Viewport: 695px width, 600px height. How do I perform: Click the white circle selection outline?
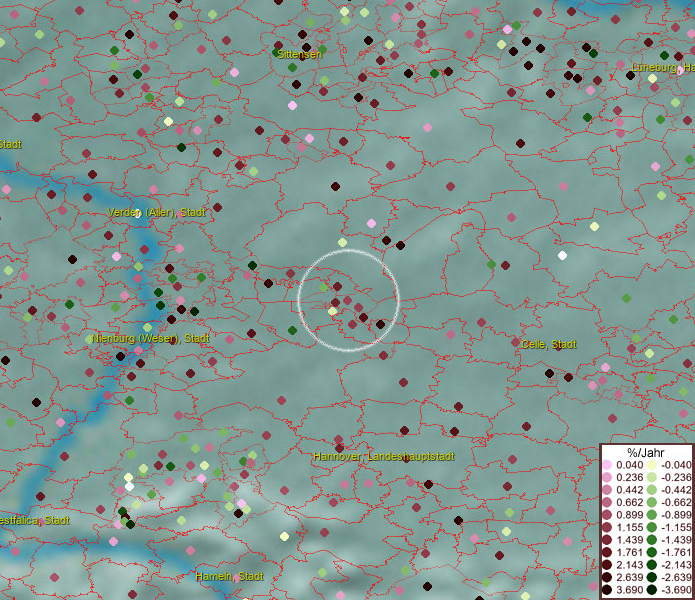click(x=399, y=300)
